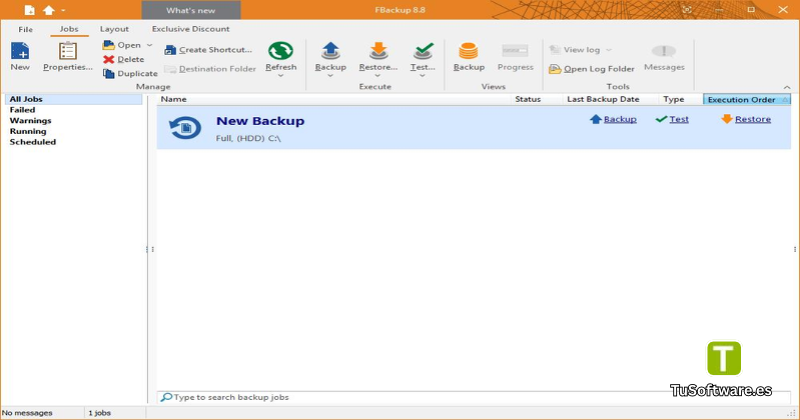Expand the Refresh dropdown arrow
The image size is (800, 420).
coord(281,76)
